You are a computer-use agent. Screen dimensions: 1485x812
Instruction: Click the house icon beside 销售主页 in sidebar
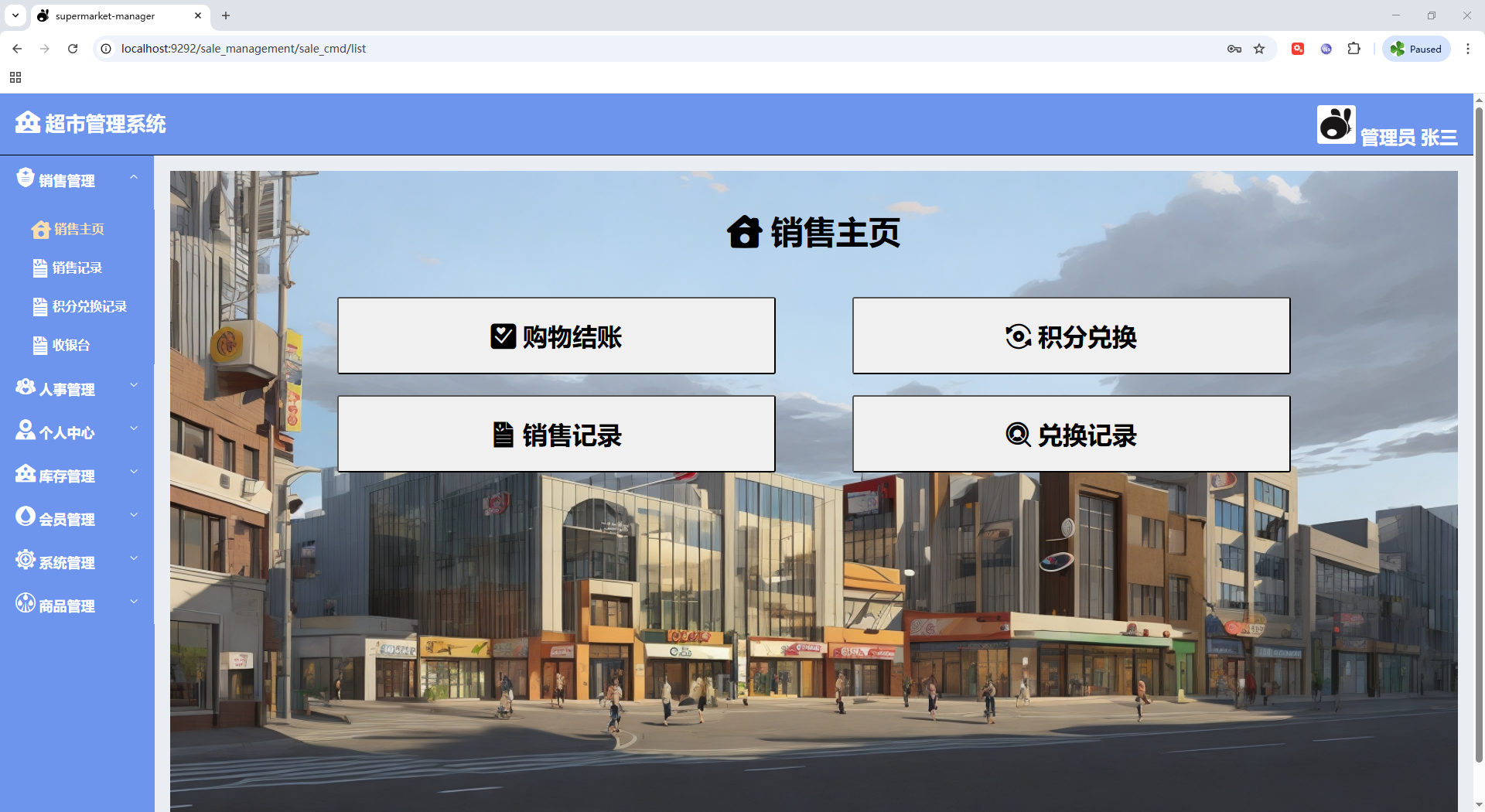(x=40, y=230)
